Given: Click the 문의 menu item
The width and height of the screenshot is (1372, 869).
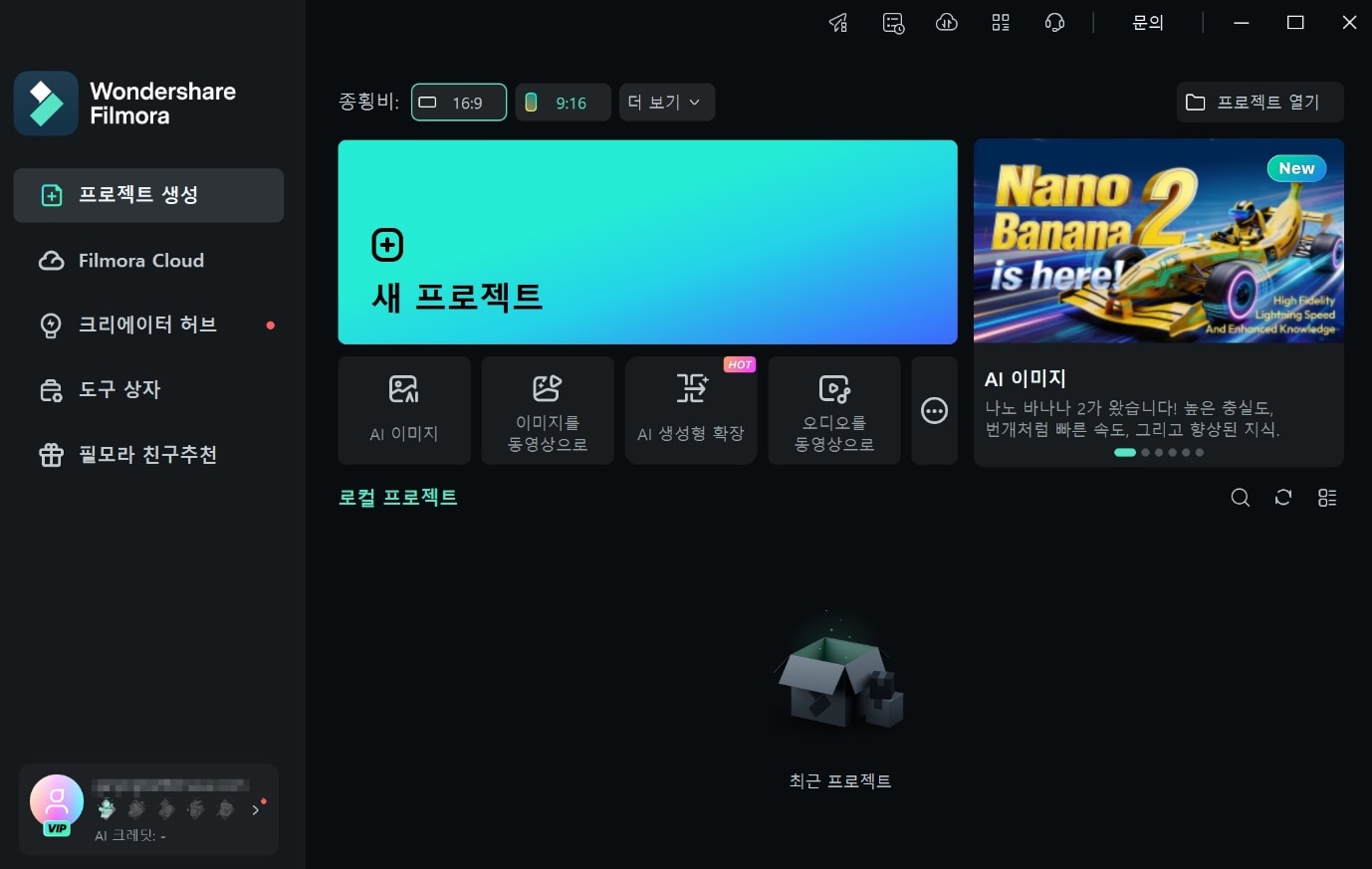Looking at the screenshot, I should coord(1148,22).
